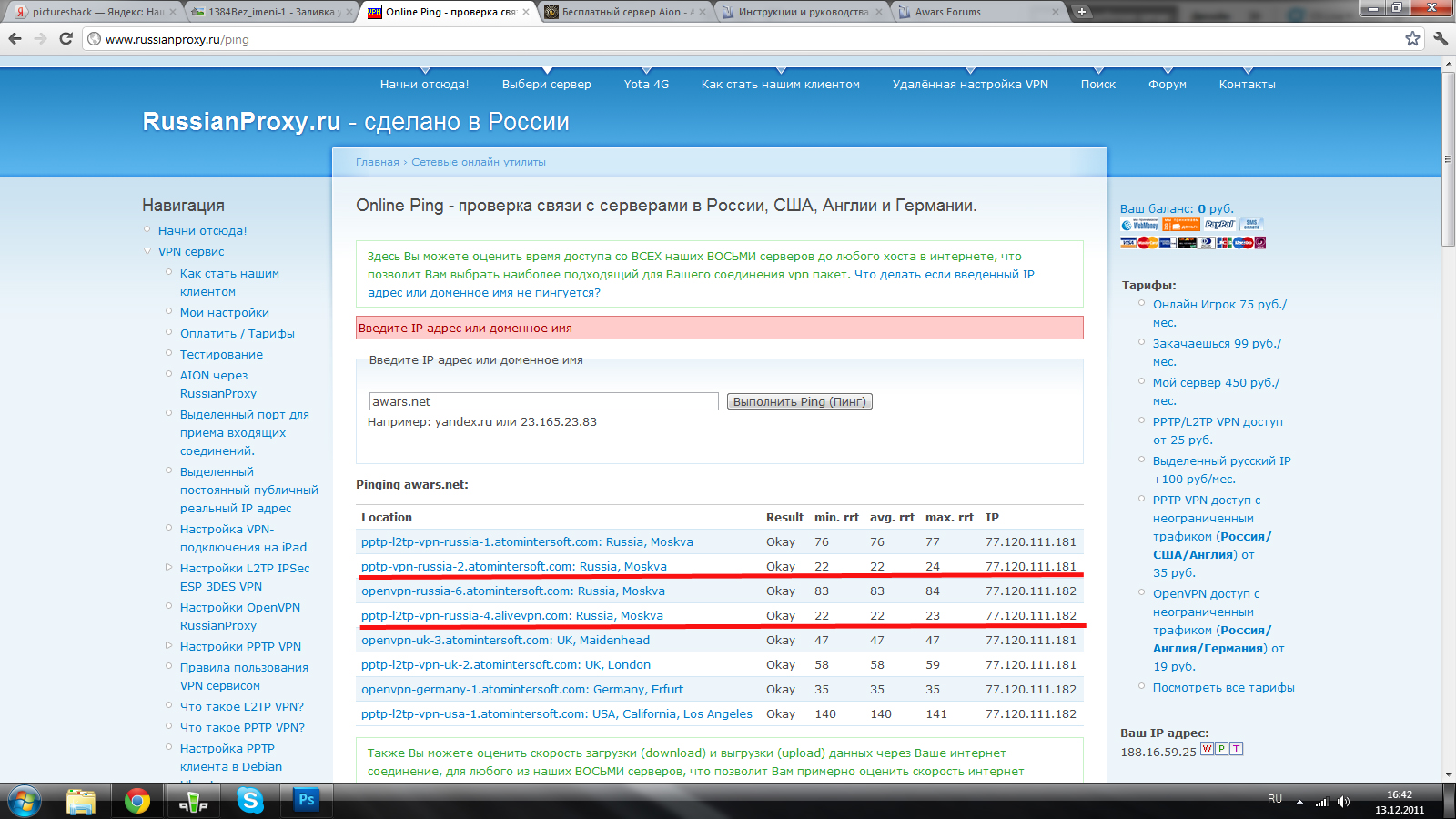Click the MasterCard card icon
Screen dimensions: 1456x819
pyautogui.click(x=1148, y=243)
